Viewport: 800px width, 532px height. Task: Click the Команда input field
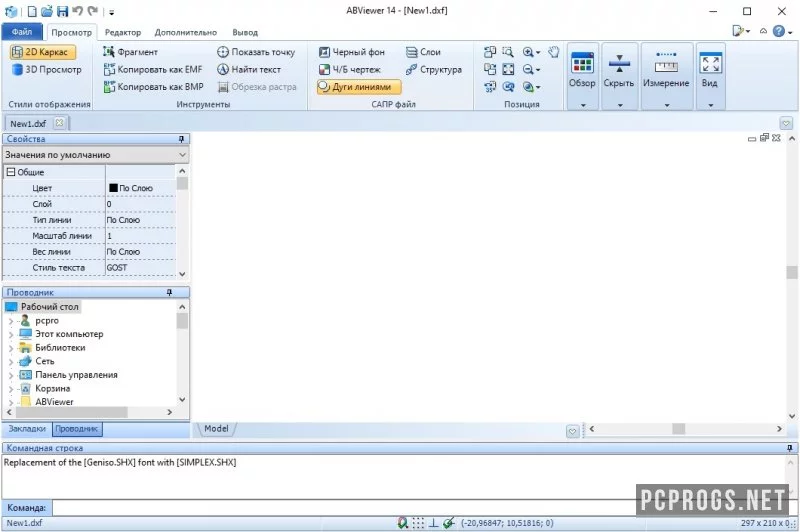344,508
